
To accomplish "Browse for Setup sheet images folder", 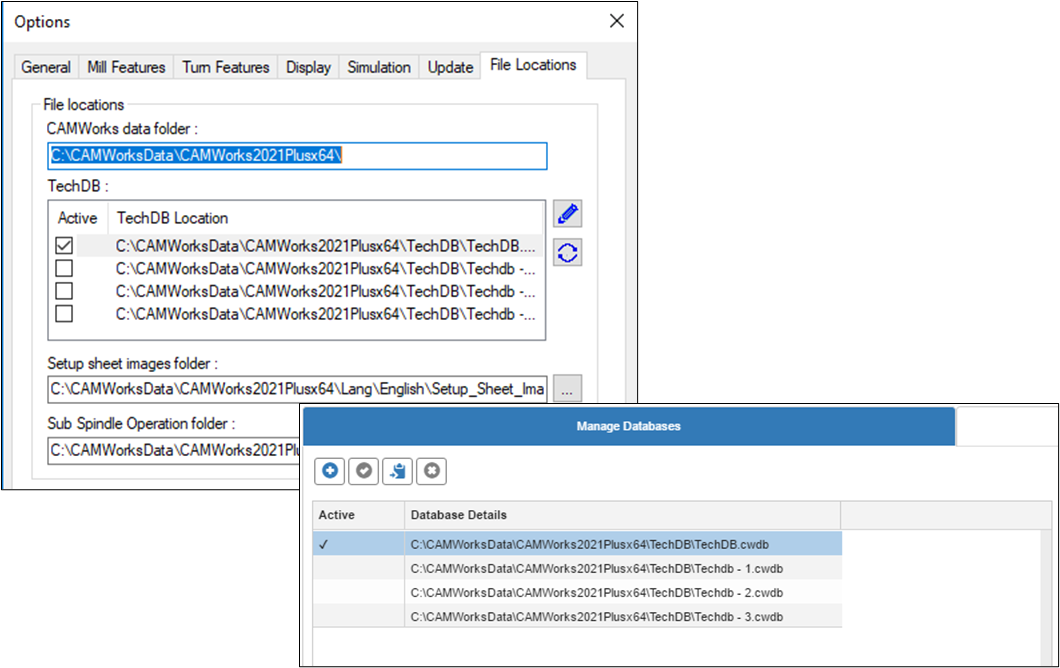I will coord(567,389).
